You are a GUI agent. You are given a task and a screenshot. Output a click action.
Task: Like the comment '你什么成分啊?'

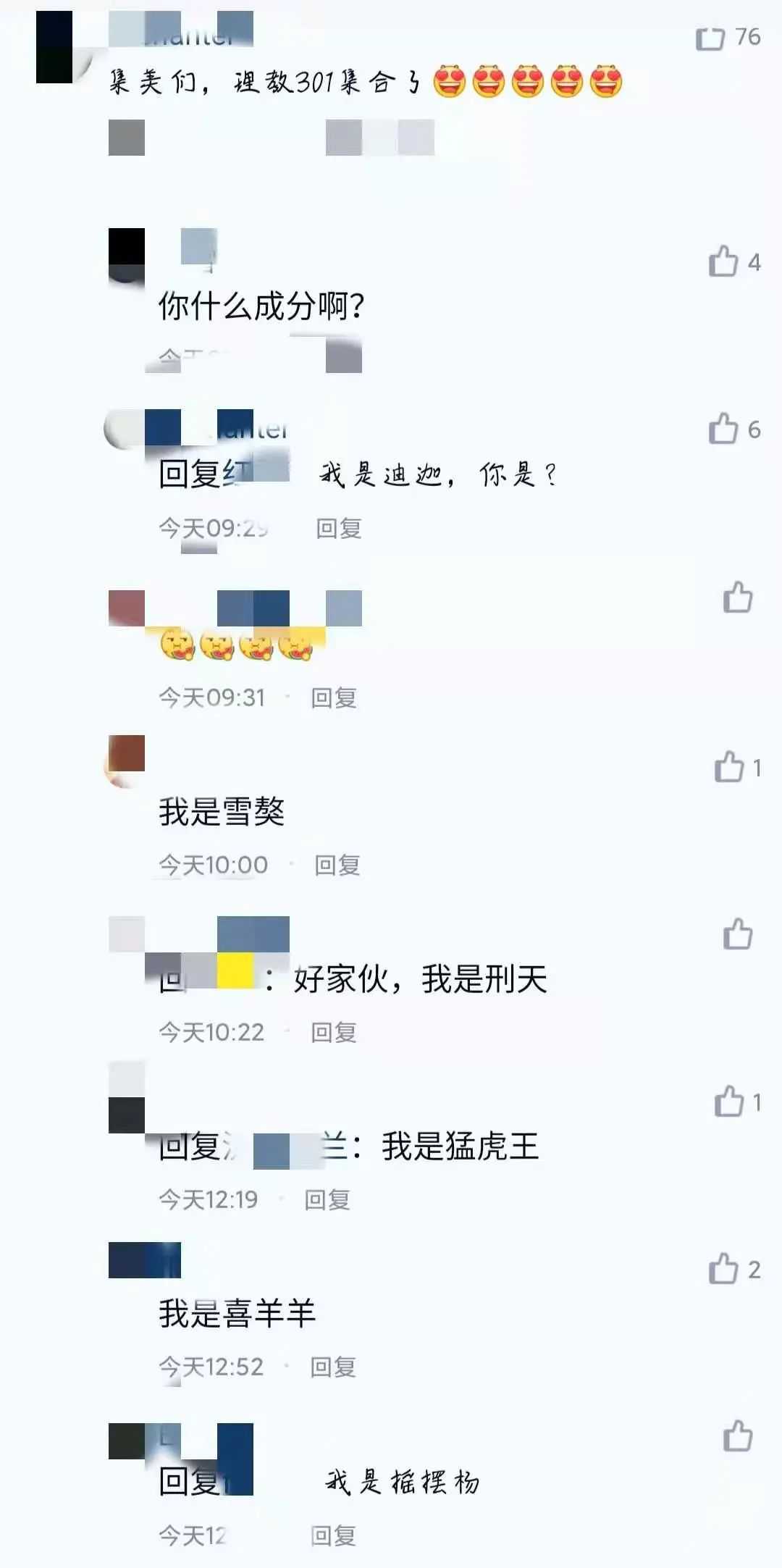tap(723, 261)
